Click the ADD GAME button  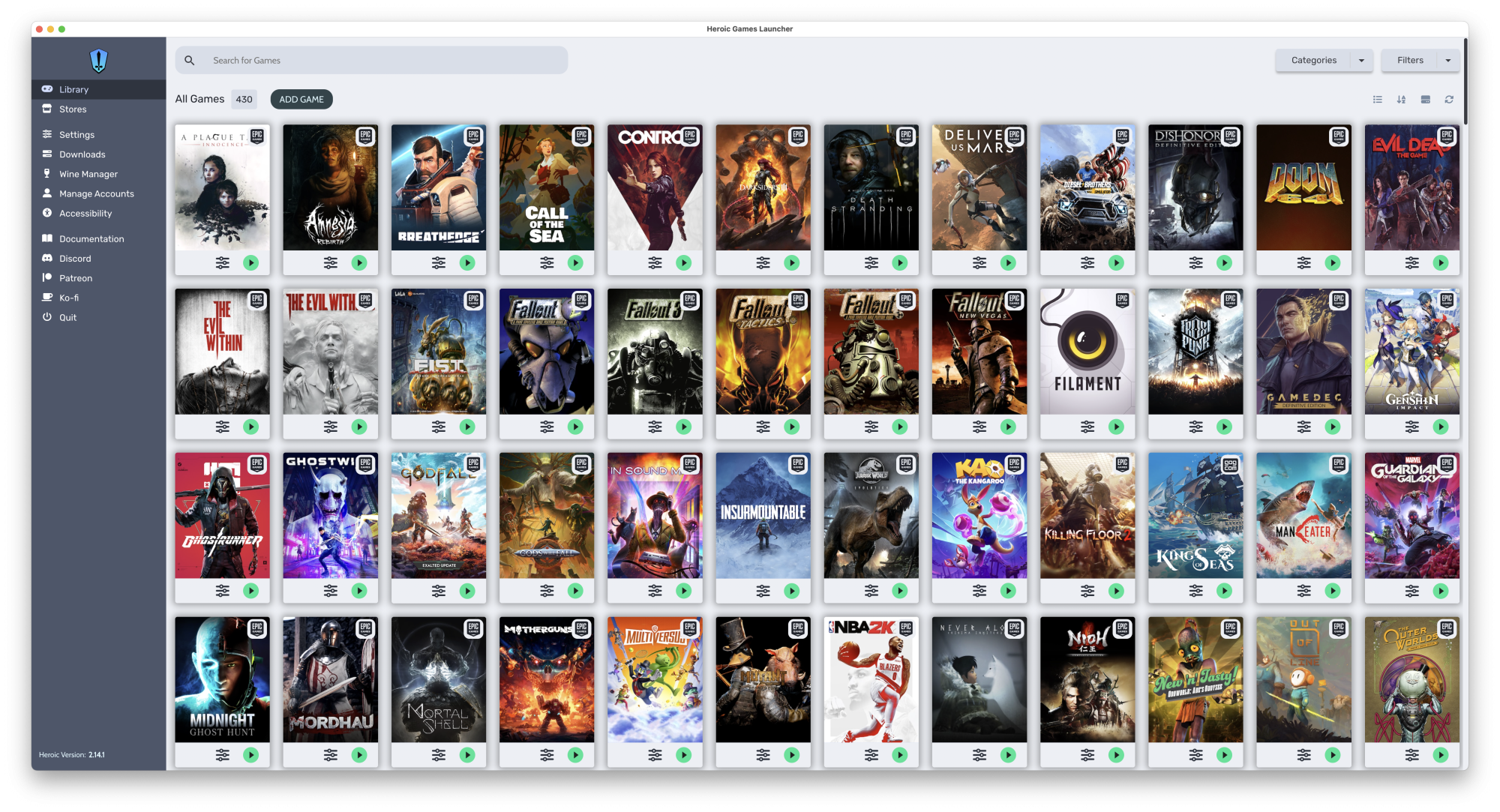[301, 100]
